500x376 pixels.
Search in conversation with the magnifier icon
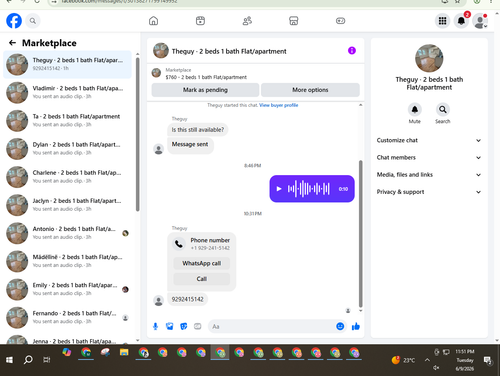(443, 109)
